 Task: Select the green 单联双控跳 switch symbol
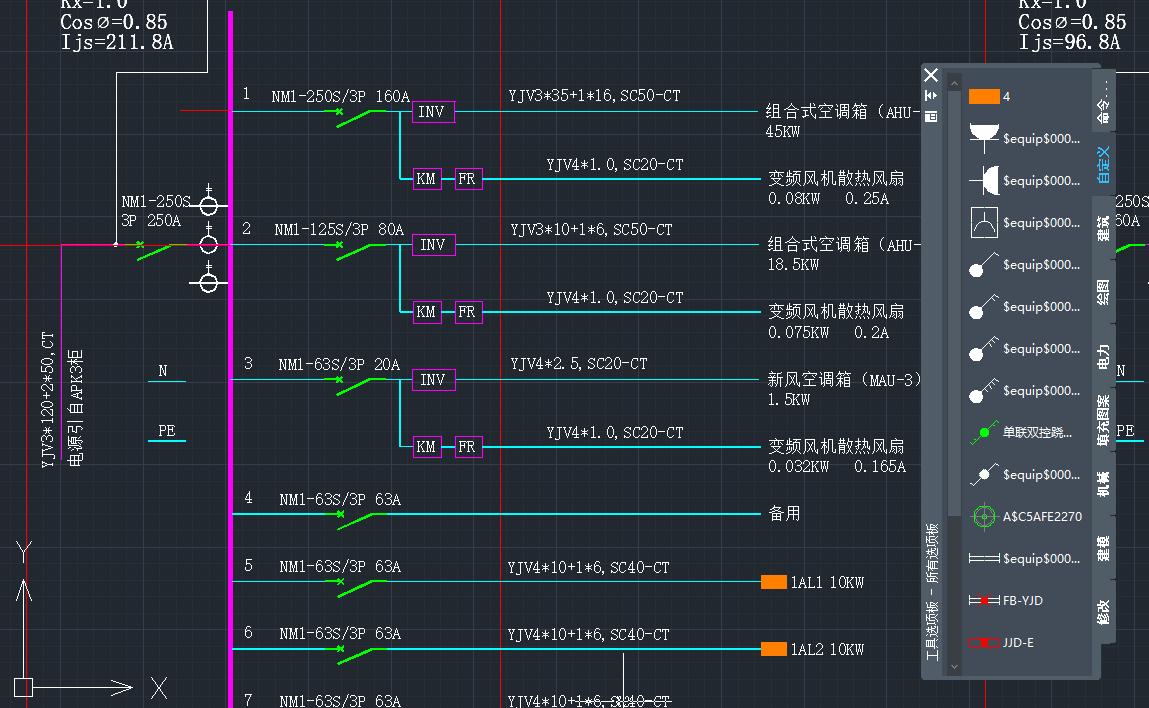[x=985, y=432]
